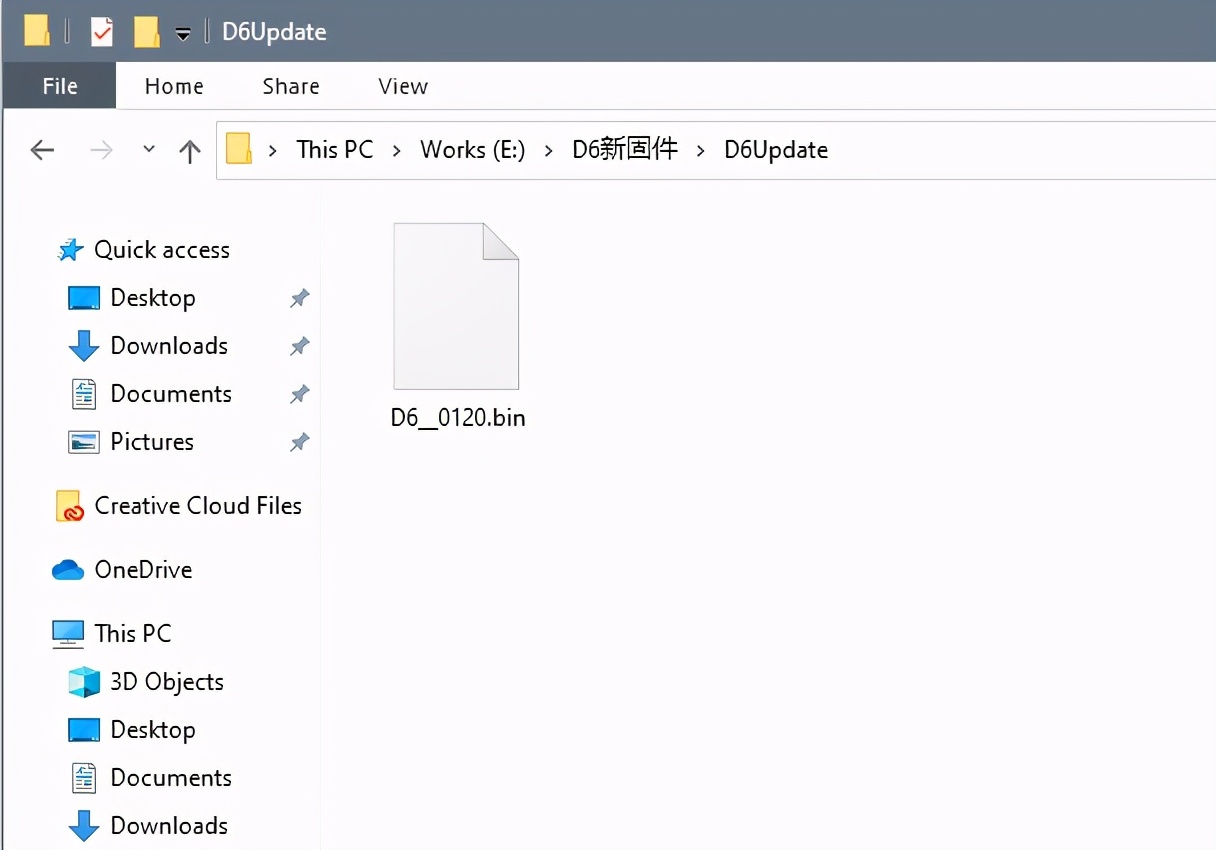Open the File menu tab
Image resolution: width=1216 pixels, height=850 pixels.
click(60, 86)
